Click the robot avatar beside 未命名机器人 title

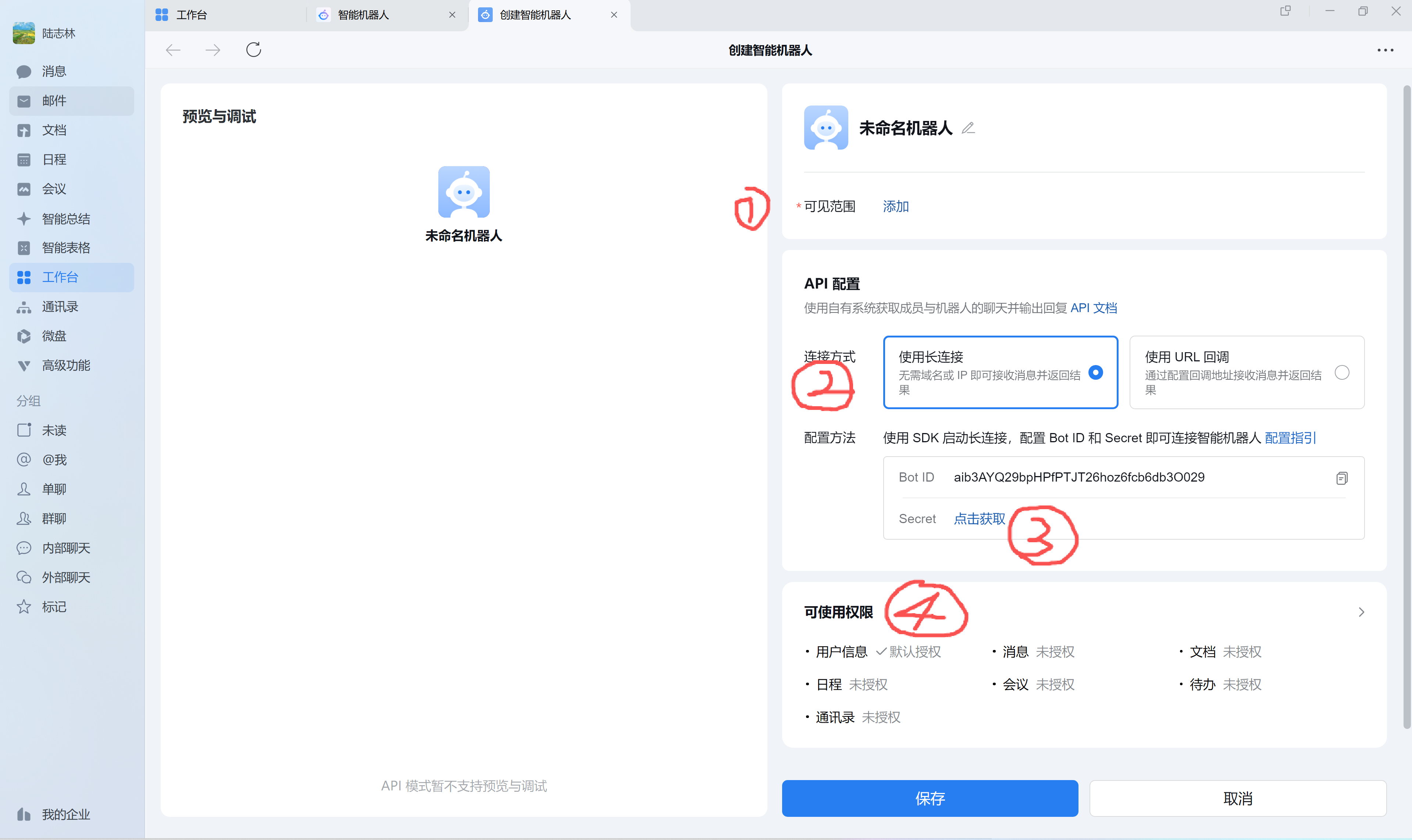826,128
